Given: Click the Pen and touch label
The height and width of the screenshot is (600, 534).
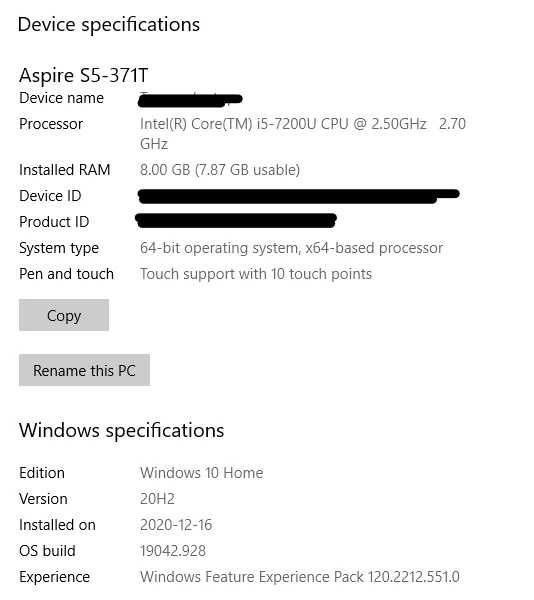Looking at the screenshot, I should 67,274.
